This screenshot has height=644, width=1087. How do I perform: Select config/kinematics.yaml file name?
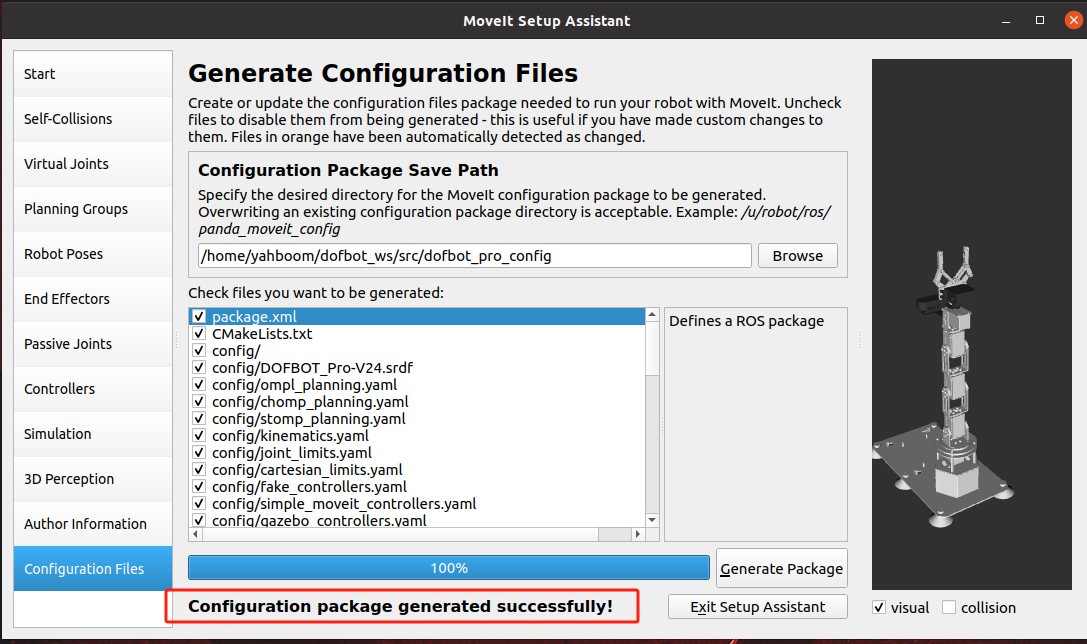[290, 435]
